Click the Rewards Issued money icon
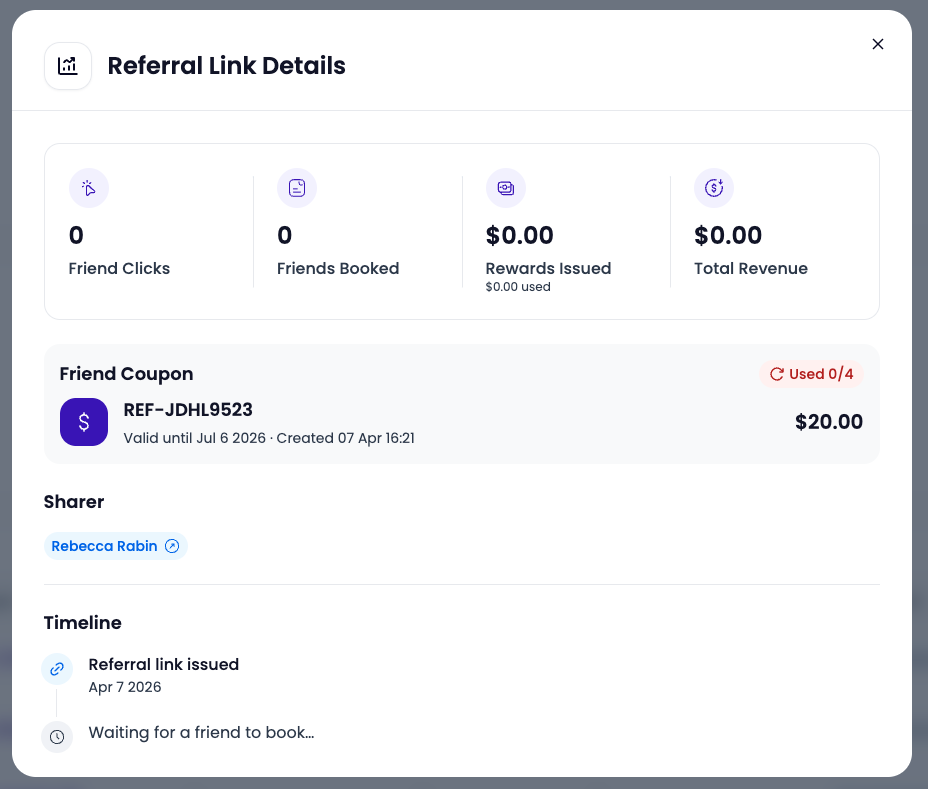Viewport: 928px width, 789px height. coord(506,188)
